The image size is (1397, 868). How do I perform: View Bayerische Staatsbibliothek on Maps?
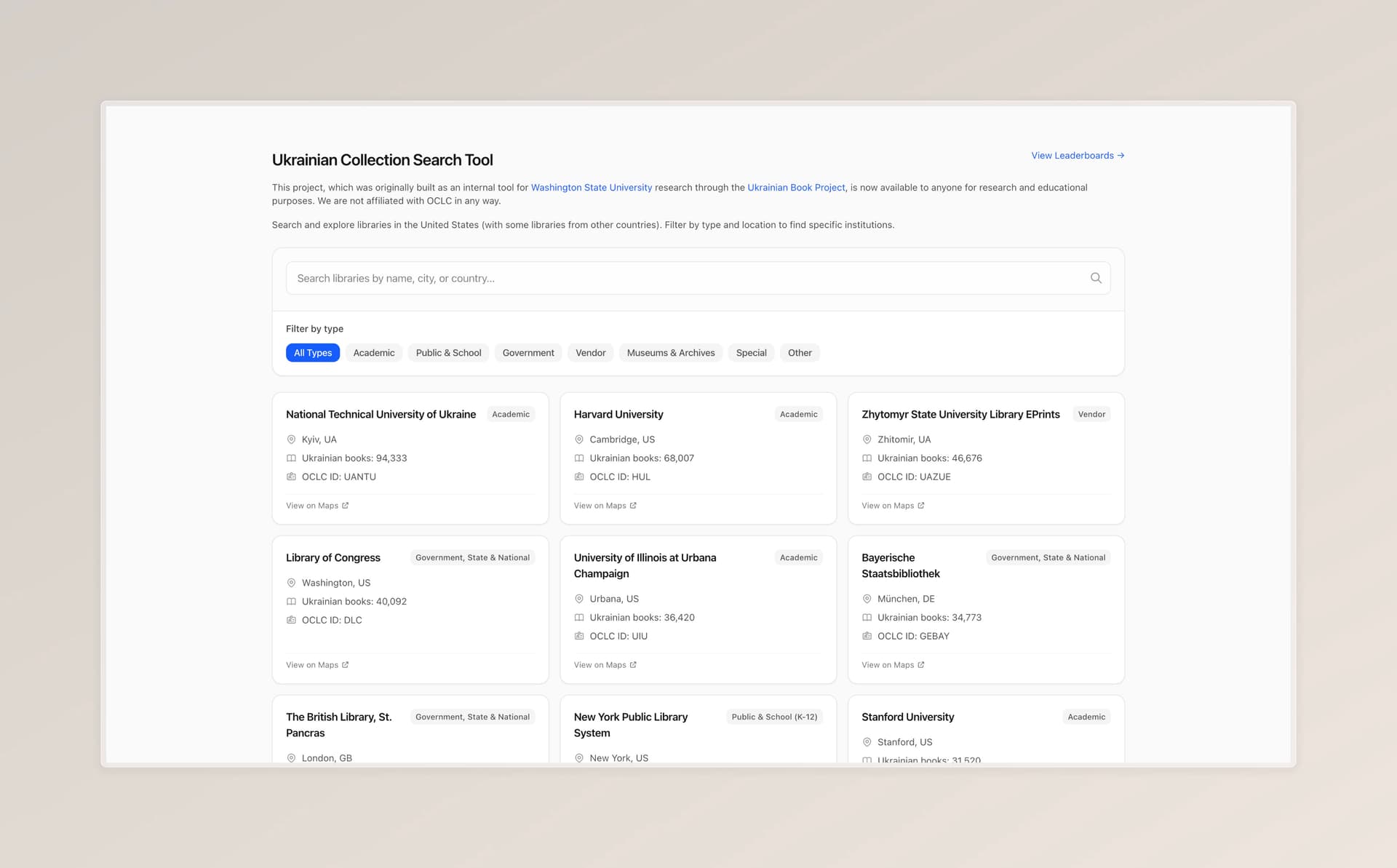(893, 665)
